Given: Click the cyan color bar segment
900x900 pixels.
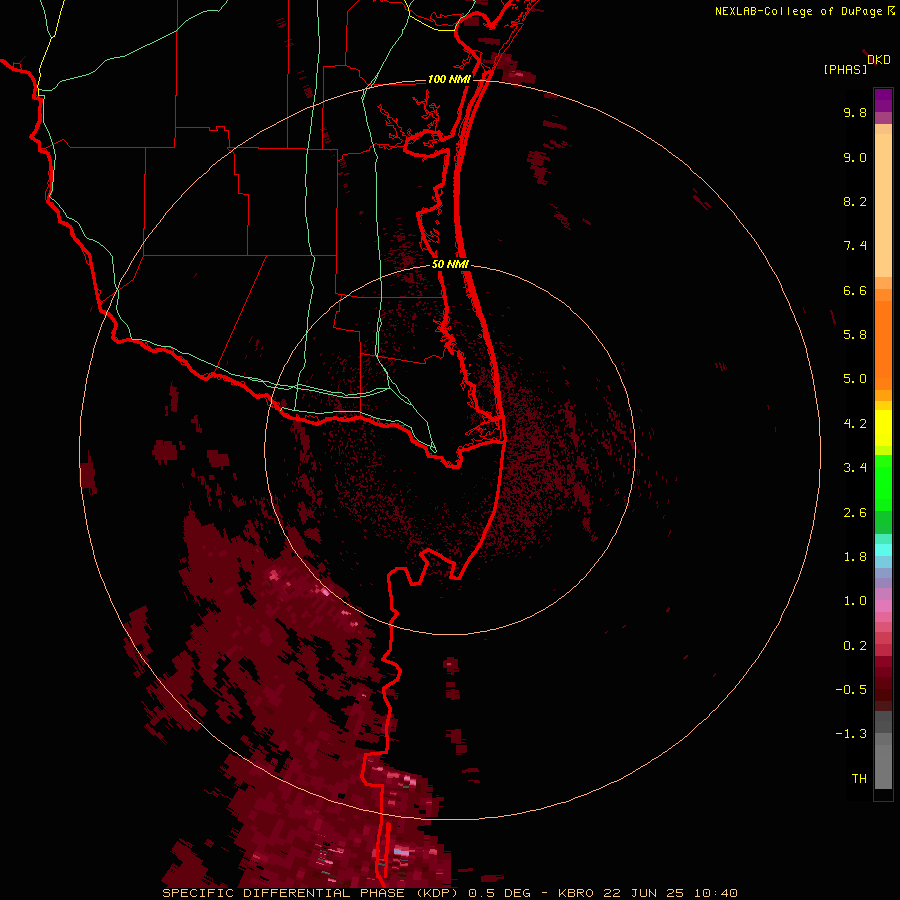Looking at the screenshot, I should 883,550.
